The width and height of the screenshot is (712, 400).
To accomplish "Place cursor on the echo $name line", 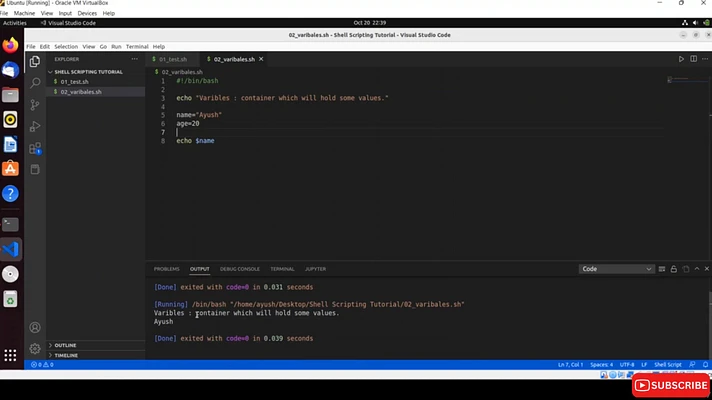I will 196,141.
